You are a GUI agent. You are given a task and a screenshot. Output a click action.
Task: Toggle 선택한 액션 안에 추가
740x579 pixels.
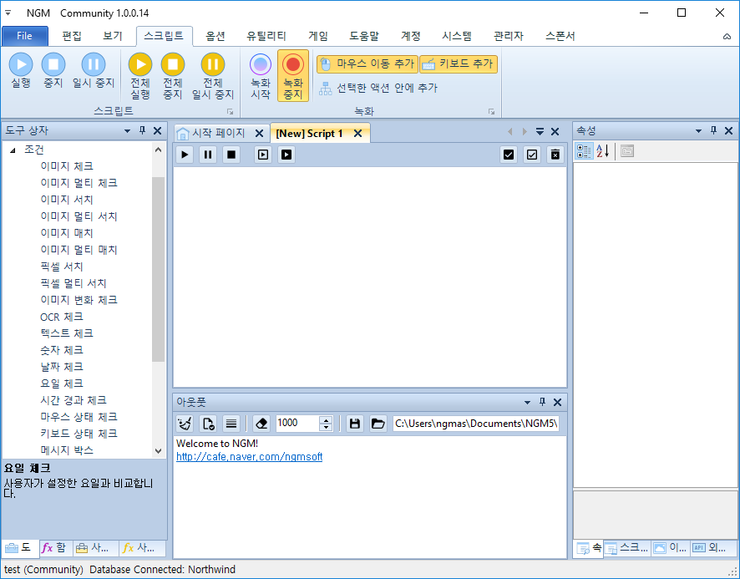[378, 88]
